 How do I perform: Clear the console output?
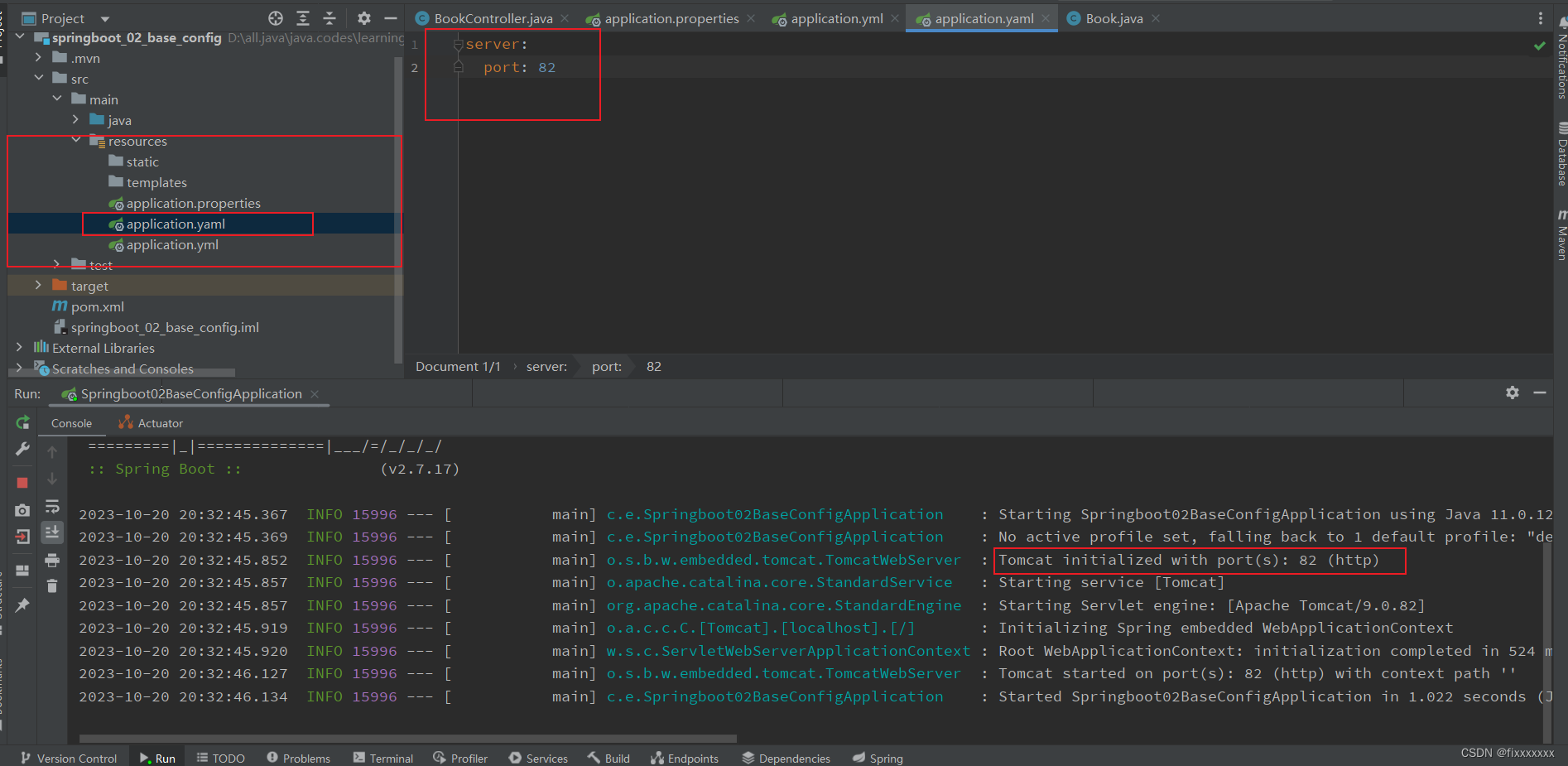(52, 585)
